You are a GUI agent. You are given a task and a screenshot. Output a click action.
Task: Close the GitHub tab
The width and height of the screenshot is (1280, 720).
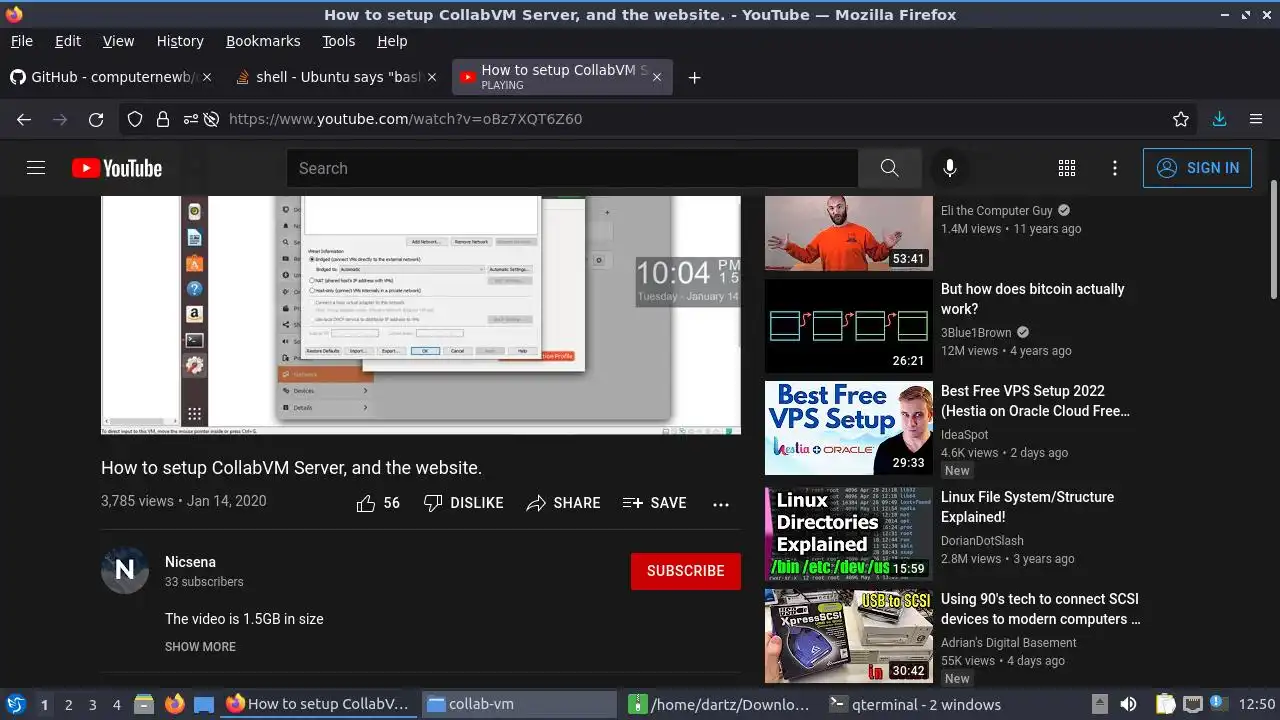click(x=206, y=77)
